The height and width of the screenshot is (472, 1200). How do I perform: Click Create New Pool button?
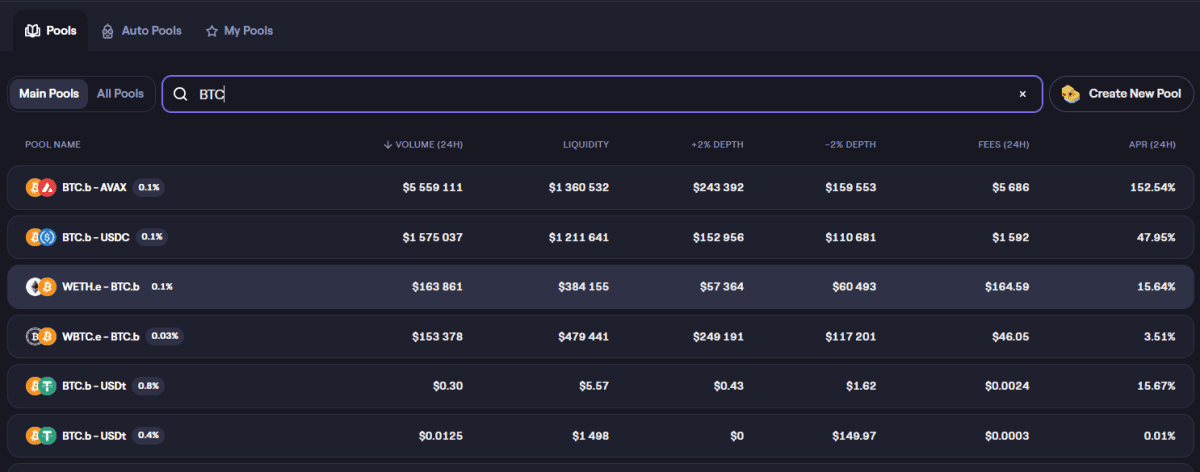(1121, 94)
